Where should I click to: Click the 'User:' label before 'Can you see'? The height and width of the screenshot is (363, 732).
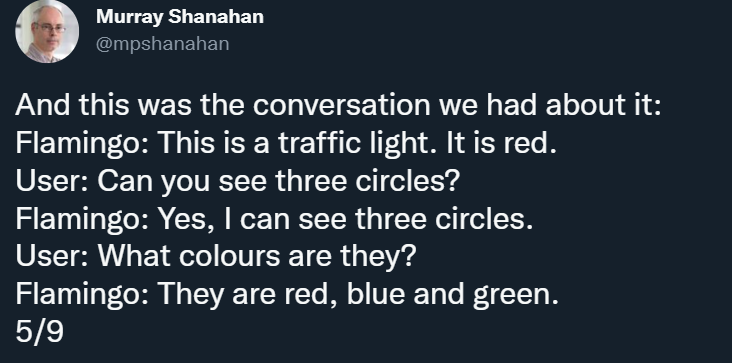pyautogui.click(x=52, y=181)
